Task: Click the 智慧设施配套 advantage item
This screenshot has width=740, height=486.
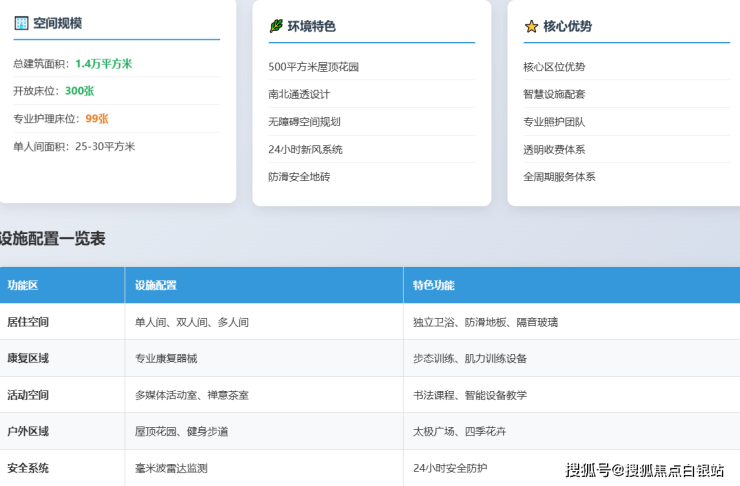Action: point(554,94)
